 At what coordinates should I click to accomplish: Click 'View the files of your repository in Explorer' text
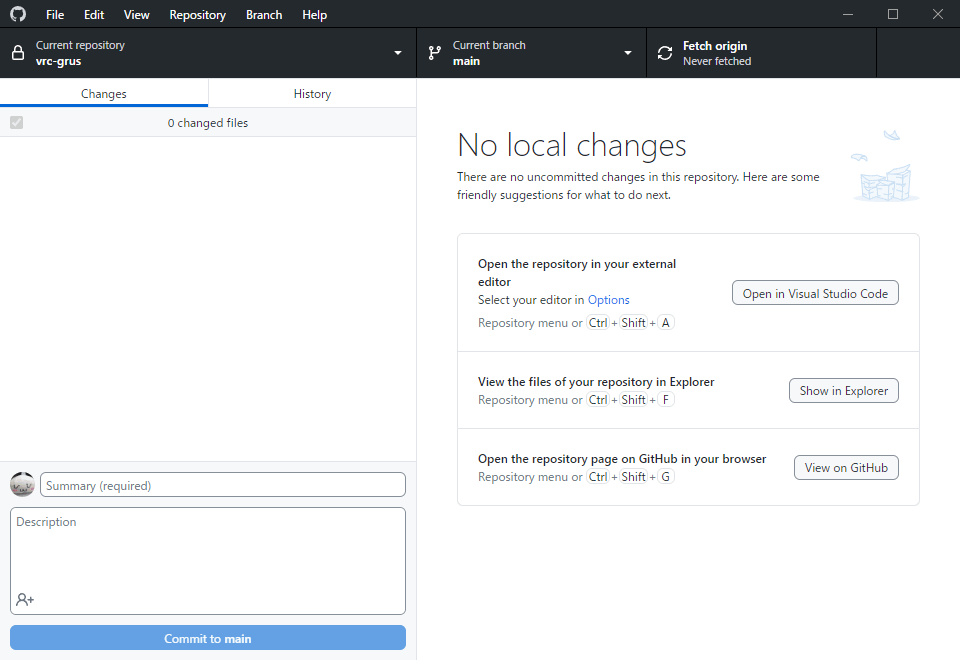coord(596,382)
